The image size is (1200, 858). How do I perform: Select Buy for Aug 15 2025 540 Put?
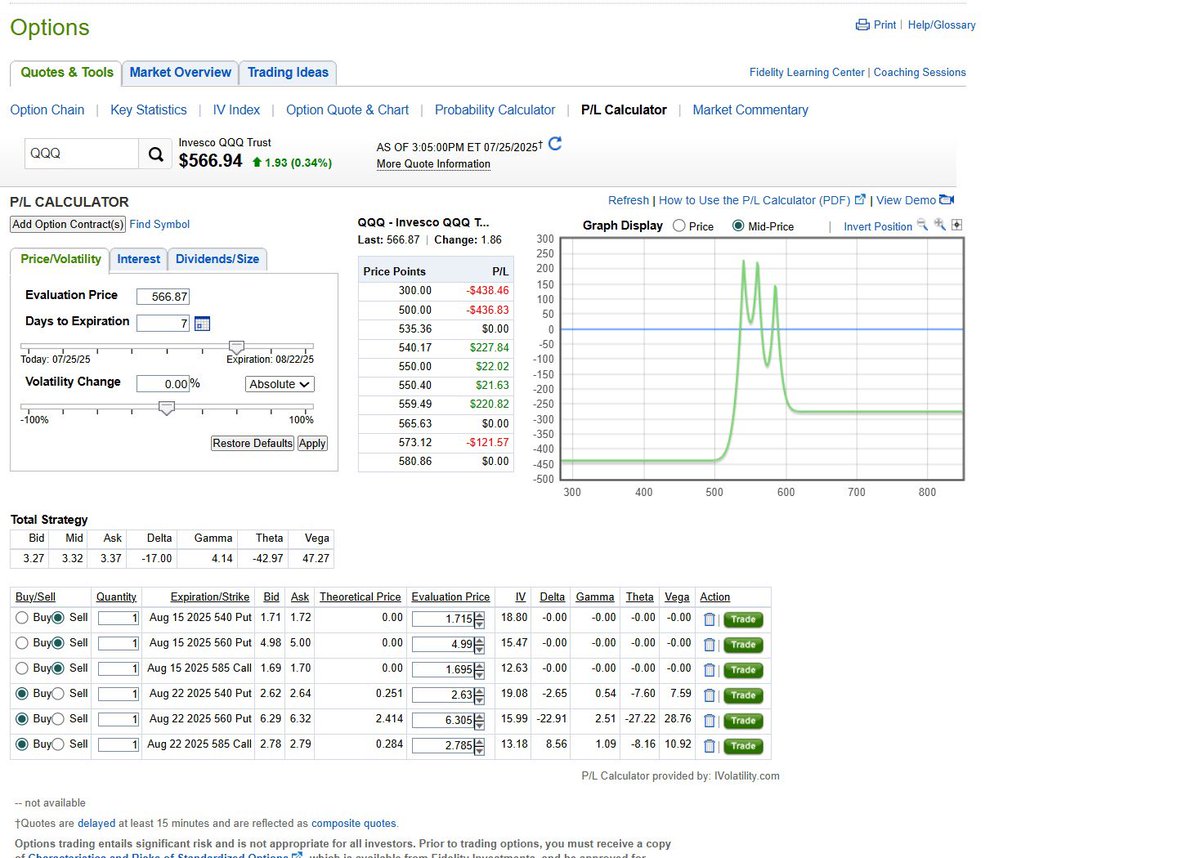[22, 618]
